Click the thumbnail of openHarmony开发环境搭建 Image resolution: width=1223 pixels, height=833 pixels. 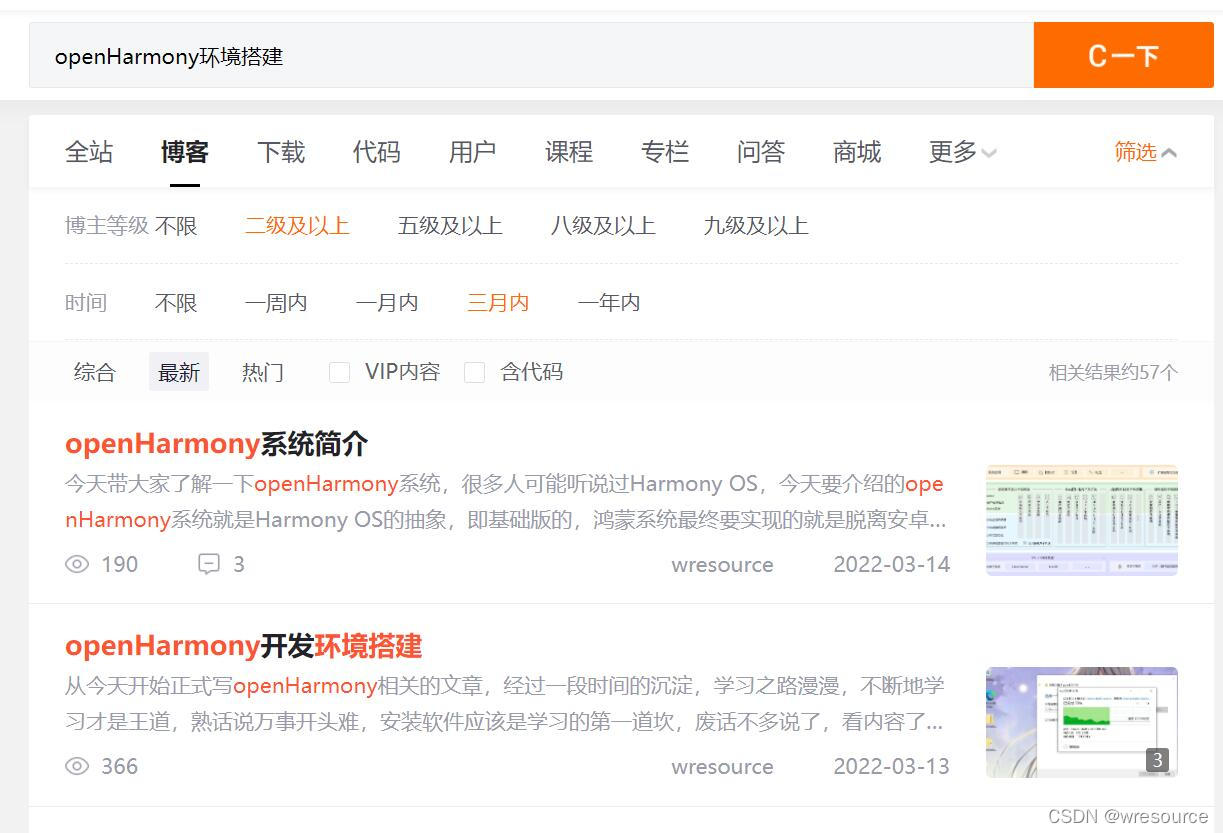(1081, 722)
